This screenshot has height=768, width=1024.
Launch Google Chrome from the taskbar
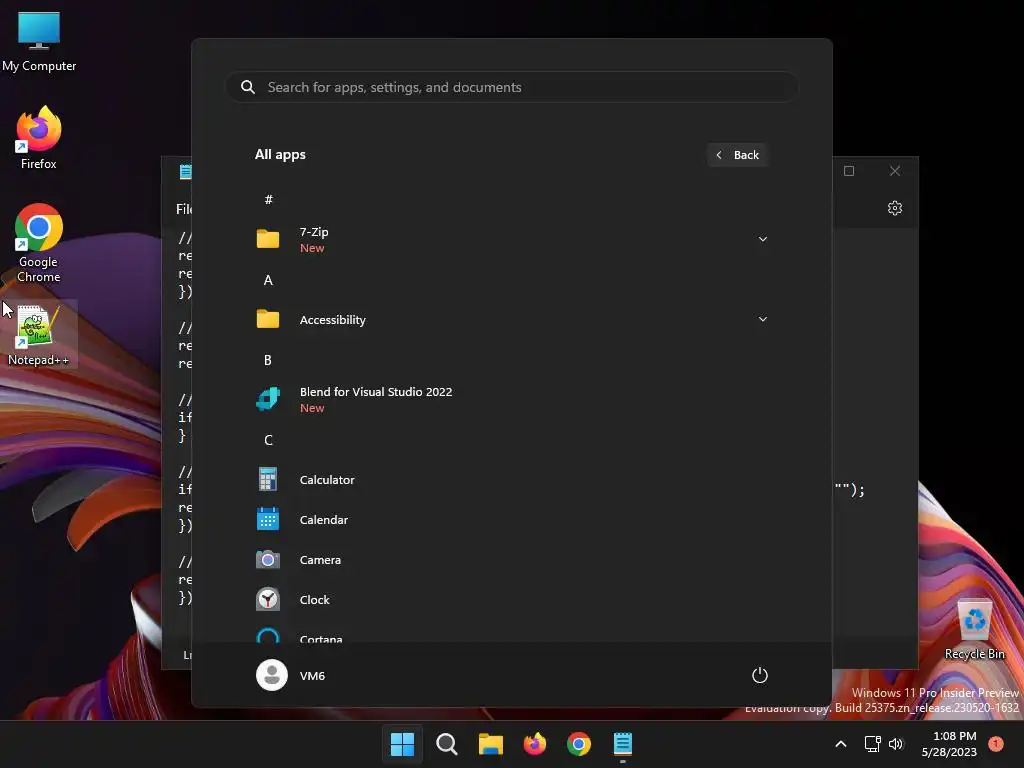tap(579, 744)
